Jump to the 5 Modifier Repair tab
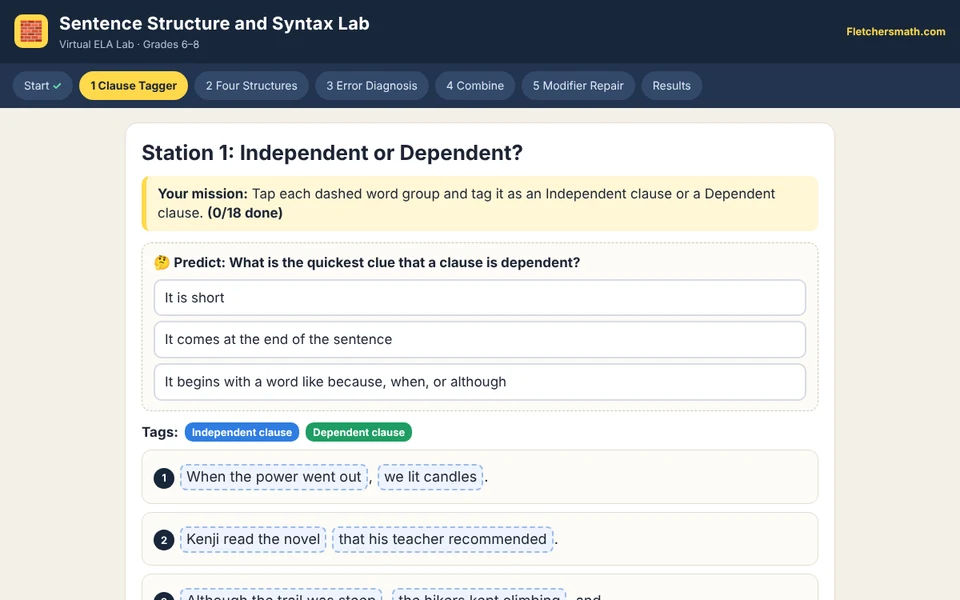This screenshot has height=600, width=960. click(578, 86)
